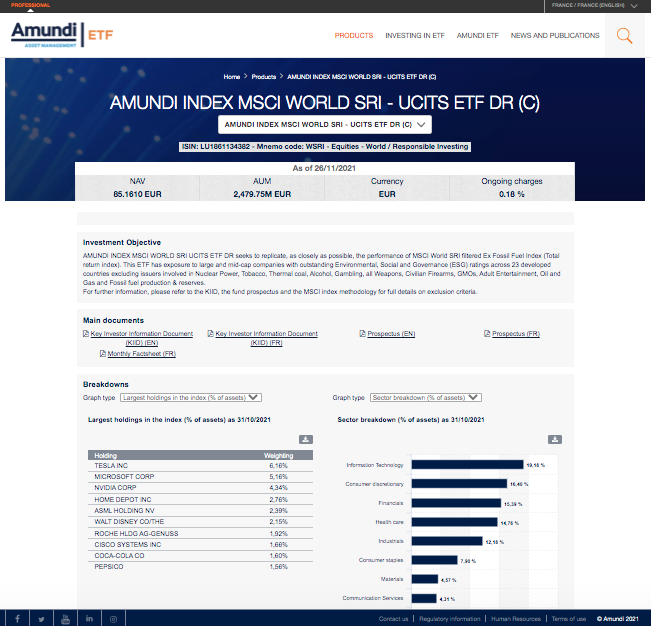
Task: Click the Consumer staples bar
Action: pyautogui.click(x=435, y=560)
